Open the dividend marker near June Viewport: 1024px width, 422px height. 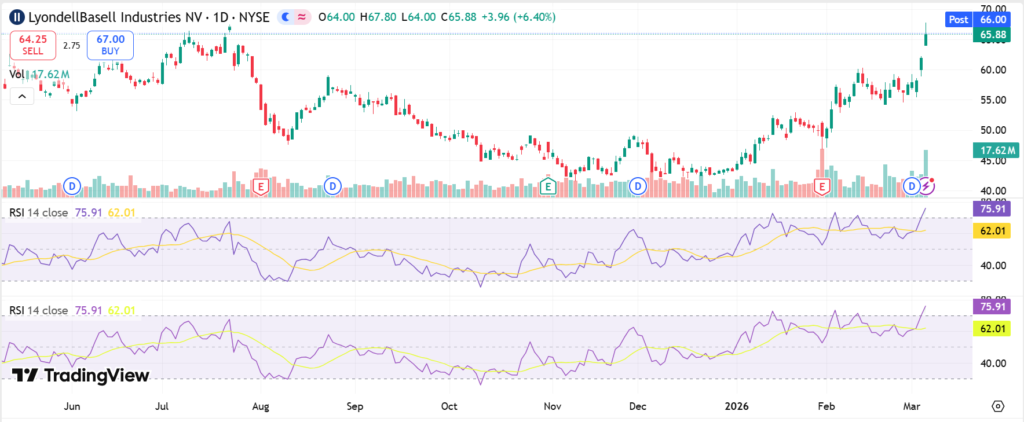[72, 186]
